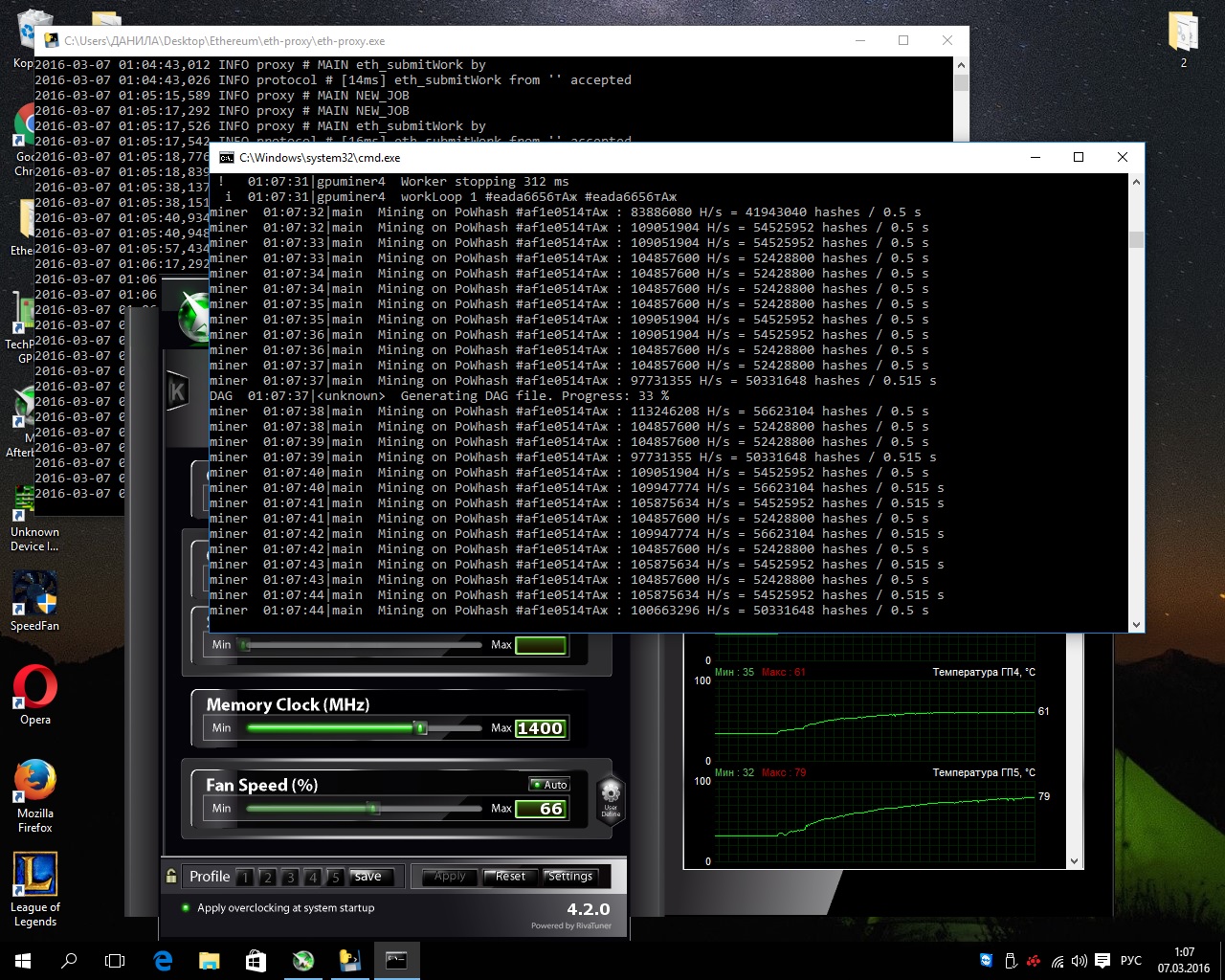Click 'Powered by RivaTuner' text
The image size is (1225, 980).
pos(571,925)
